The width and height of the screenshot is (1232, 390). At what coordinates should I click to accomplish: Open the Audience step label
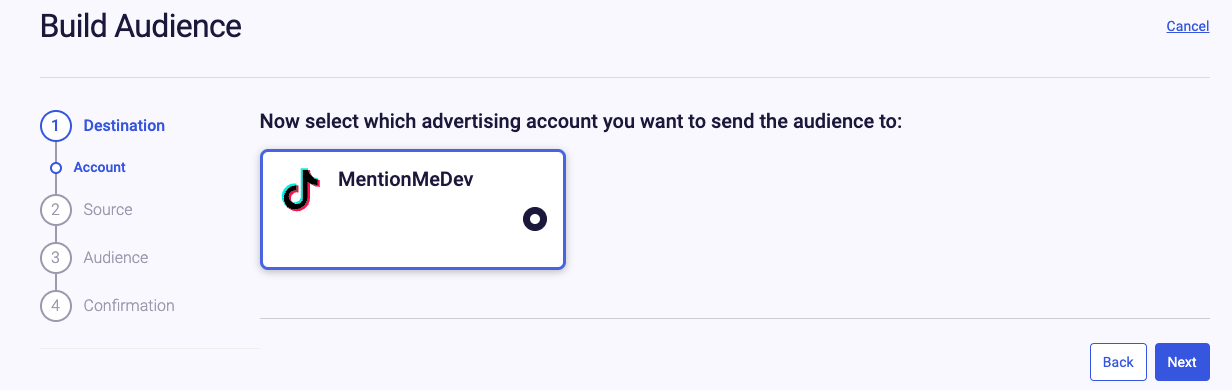point(116,258)
